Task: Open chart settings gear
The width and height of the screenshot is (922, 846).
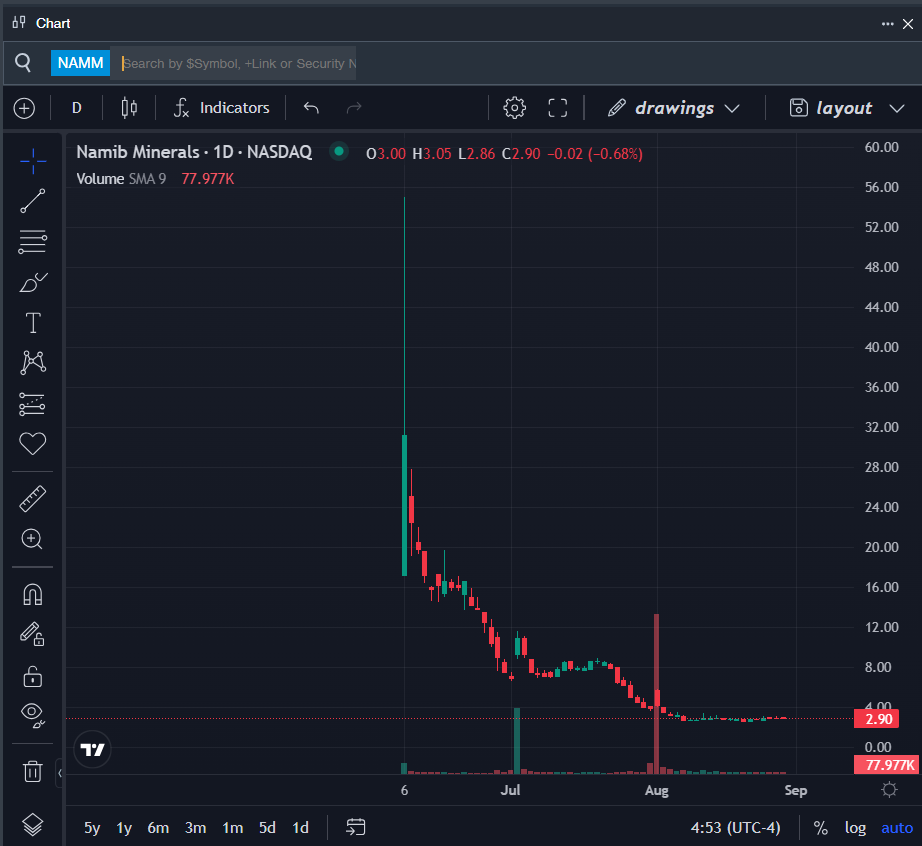Action: (515, 108)
